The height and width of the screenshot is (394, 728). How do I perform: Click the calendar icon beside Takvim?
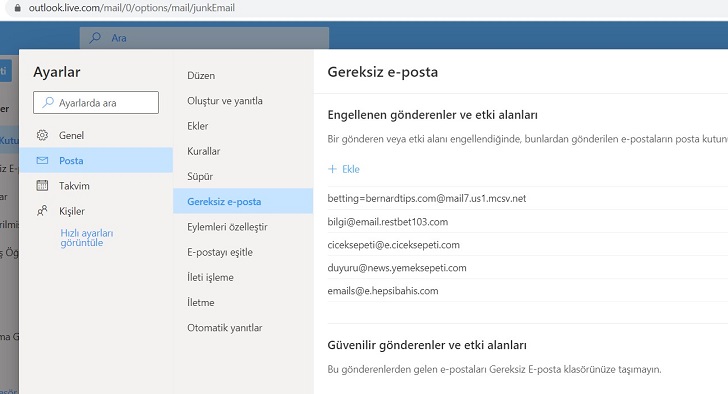[42, 186]
